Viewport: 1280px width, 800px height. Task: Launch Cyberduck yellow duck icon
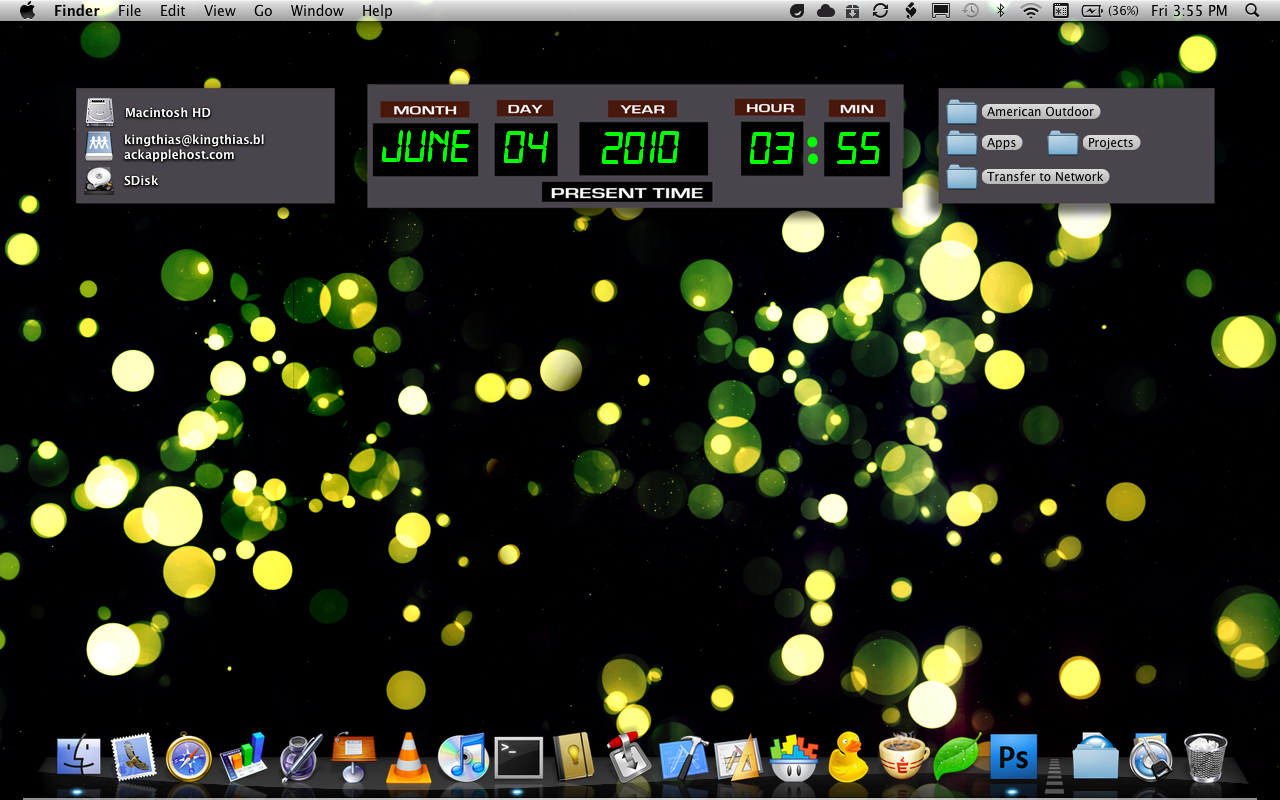[849, 757]
